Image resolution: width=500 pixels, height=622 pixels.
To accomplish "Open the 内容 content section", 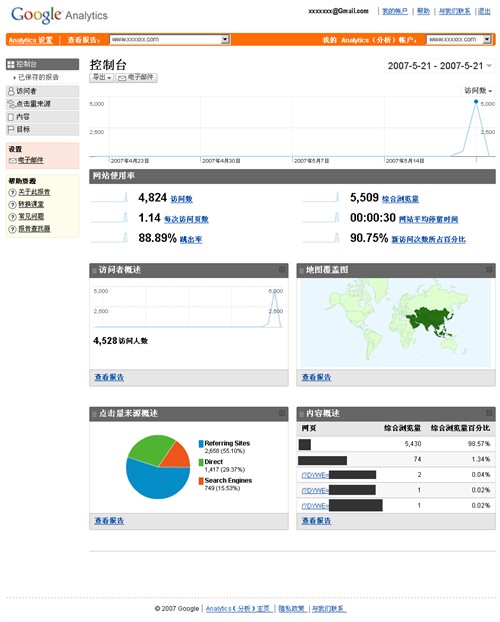I will tap(42, 117).
